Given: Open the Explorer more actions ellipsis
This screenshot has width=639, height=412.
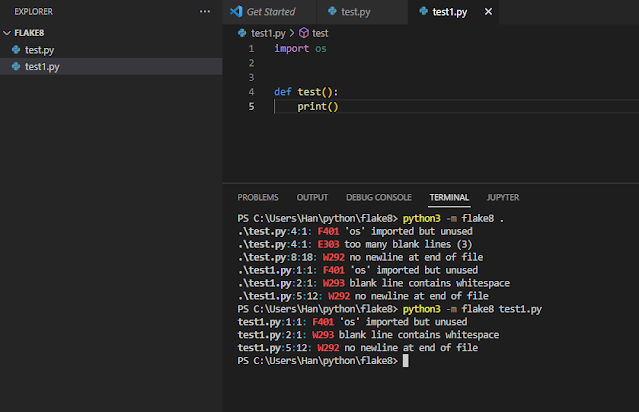Looking at the screenshot, I should (205, 11).
